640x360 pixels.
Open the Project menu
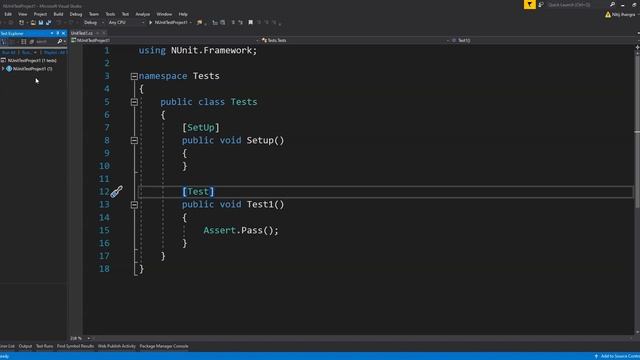coord(40,14)
